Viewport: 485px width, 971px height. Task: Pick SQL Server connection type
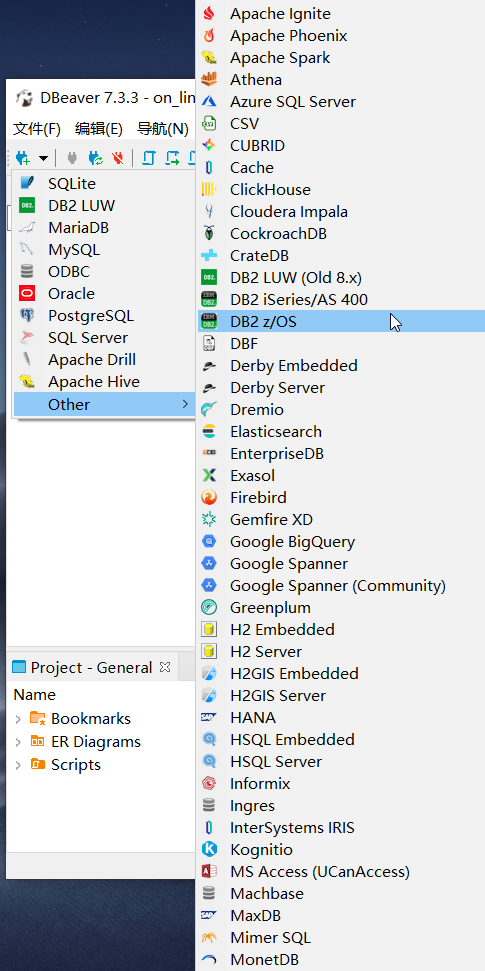104,337
